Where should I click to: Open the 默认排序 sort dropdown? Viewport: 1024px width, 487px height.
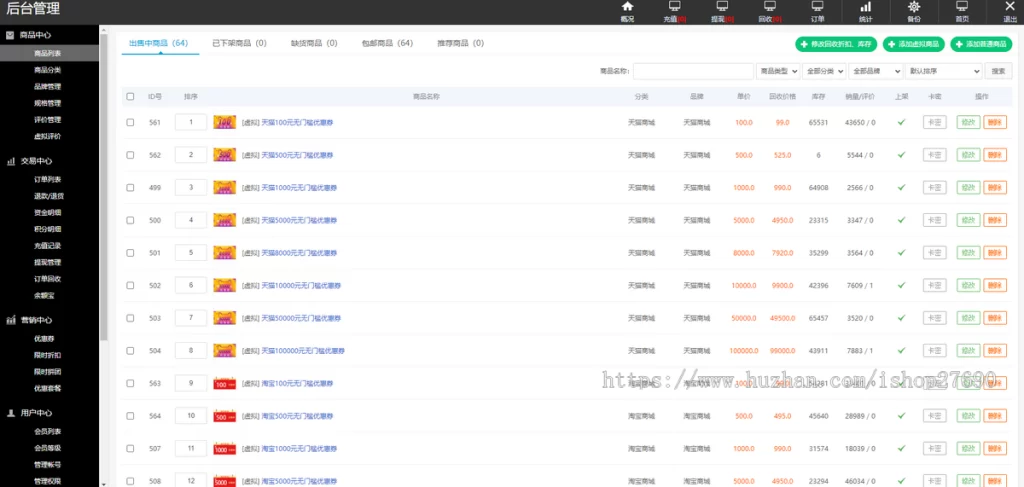coord(943,71)
